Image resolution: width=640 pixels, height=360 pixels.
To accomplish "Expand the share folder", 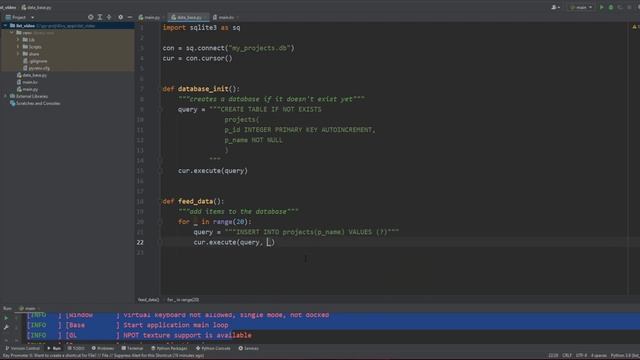I will coord(18,54).
